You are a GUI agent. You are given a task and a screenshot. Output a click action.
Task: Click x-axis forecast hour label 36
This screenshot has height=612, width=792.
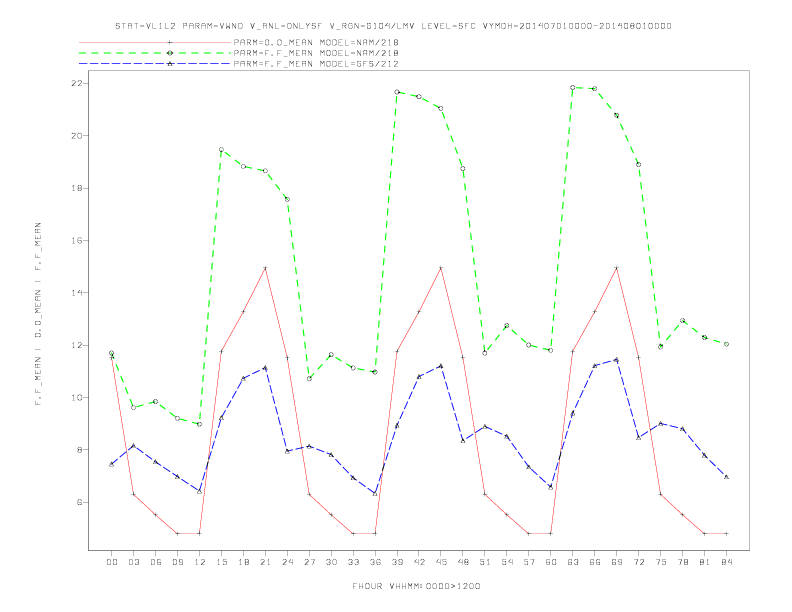[x=375, y=562]
